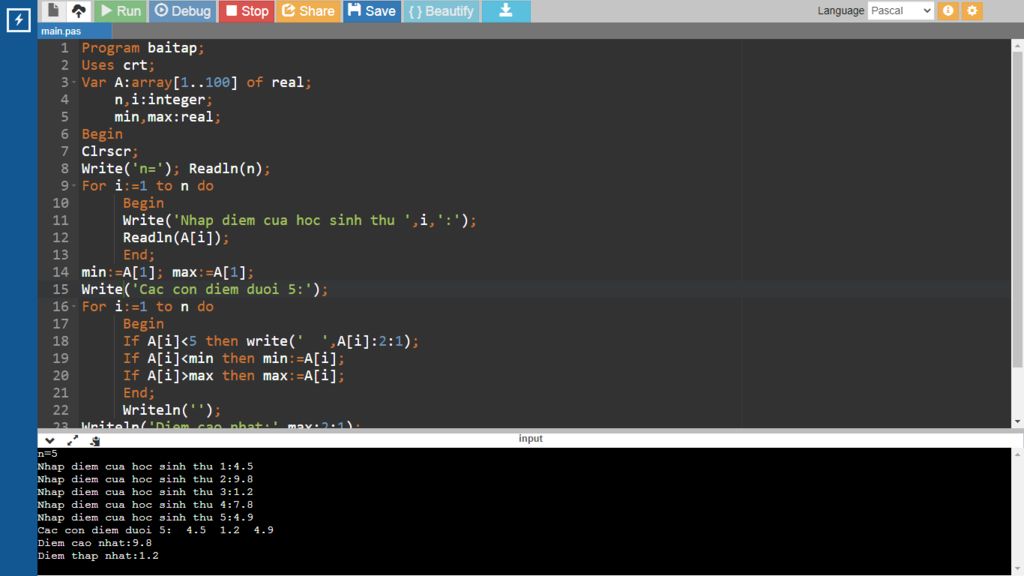1024x576 pixels.
Task: Click console line 'Cac con diem duoi 5: 4.5 1.2 4.9'
Action: pyautogui.click(x=155, y=530)
